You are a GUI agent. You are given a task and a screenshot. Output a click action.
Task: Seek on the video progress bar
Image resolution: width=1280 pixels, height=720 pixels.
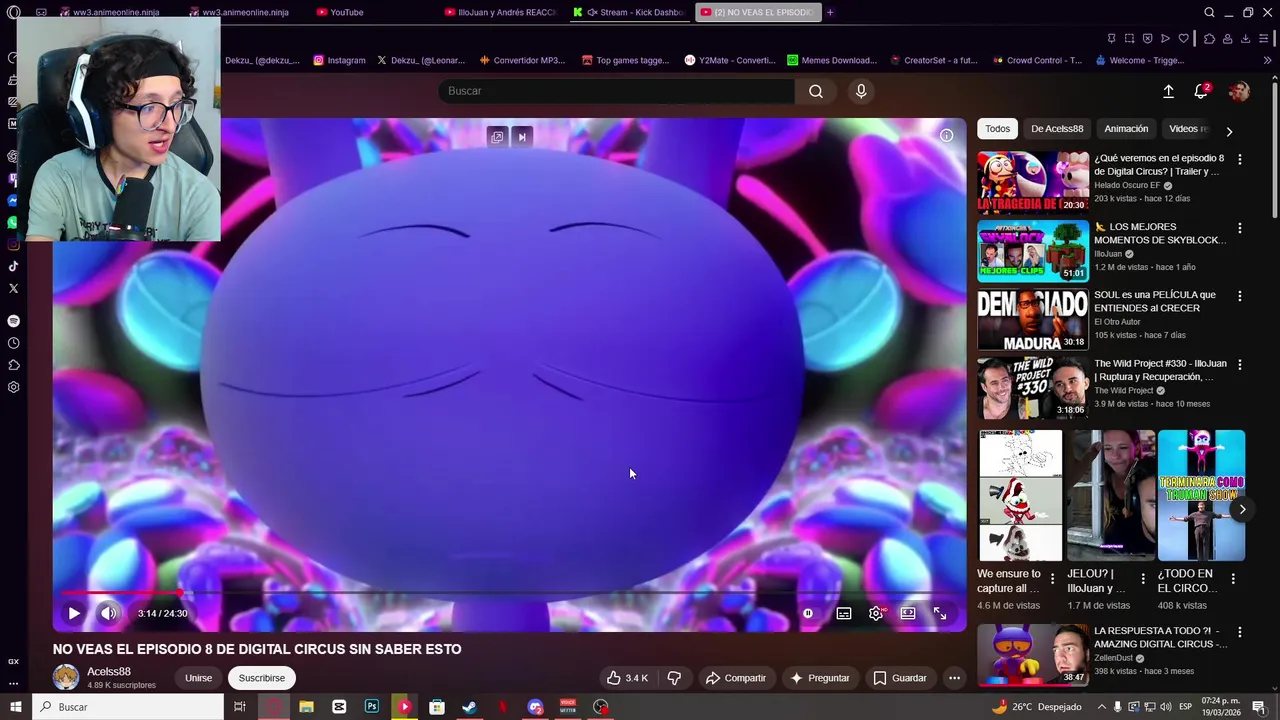(510, 593)
